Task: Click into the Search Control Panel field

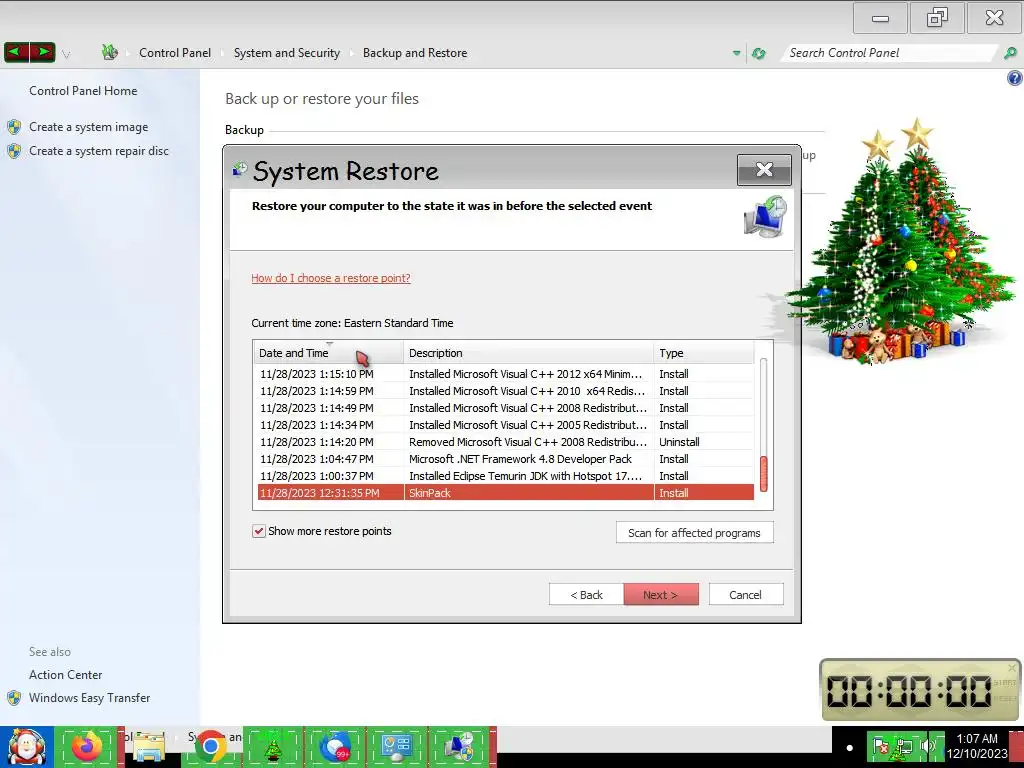Action: coord(888,53)
